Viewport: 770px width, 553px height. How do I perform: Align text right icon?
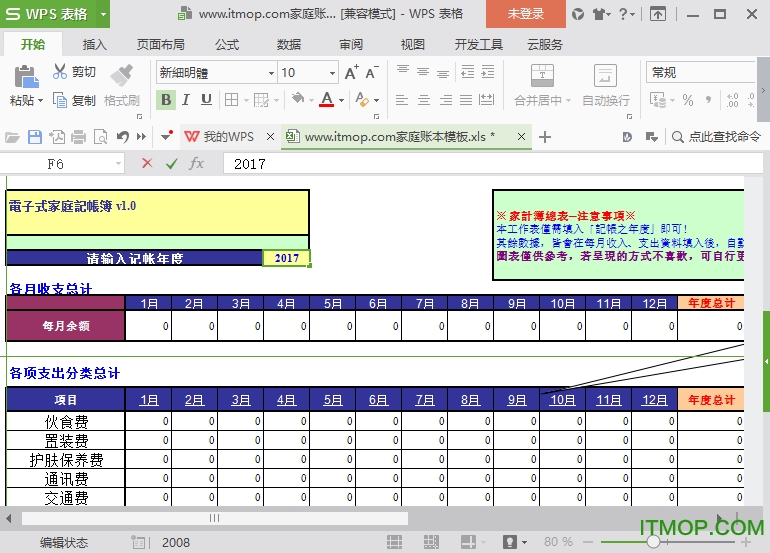point(445,100)
